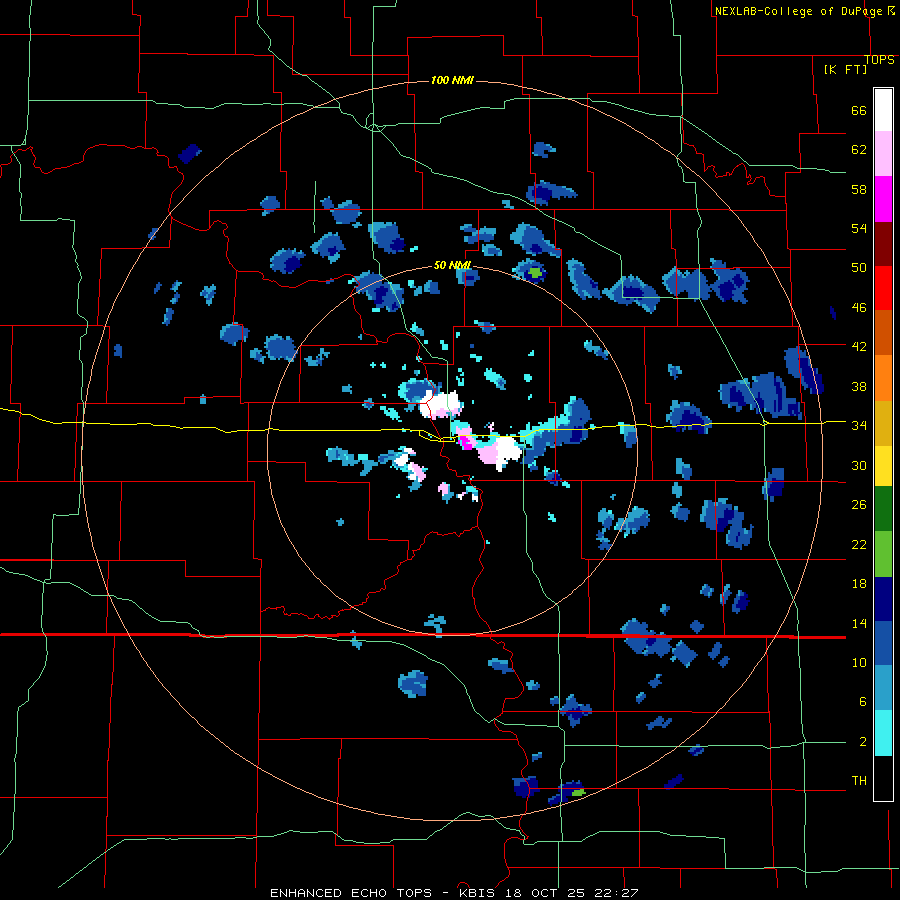
Task: Pick the dark green legend swatch
Action: click(883, 509)
